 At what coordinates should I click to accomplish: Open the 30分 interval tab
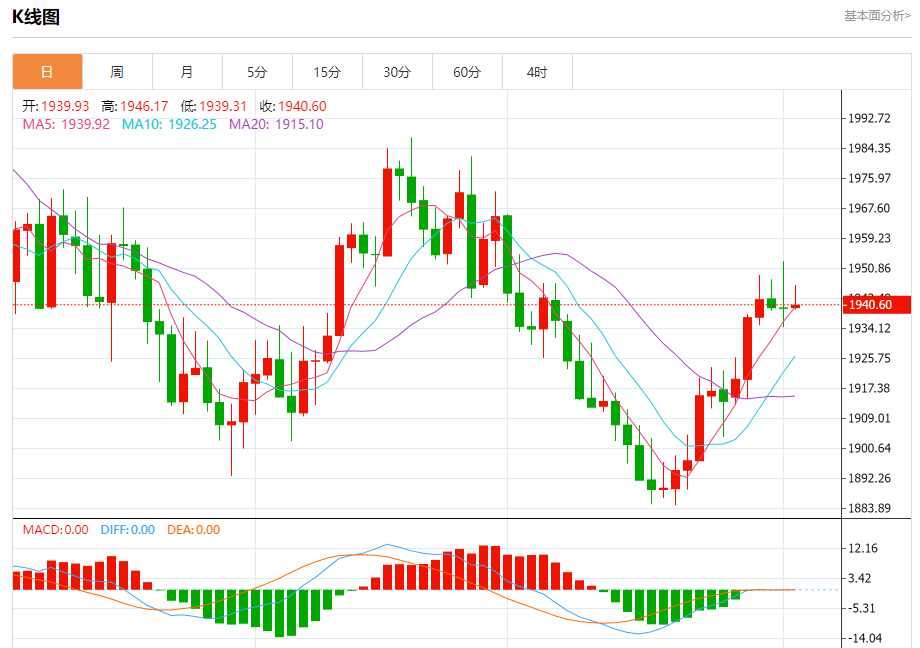pyautogui.click(x=397, y=72)
